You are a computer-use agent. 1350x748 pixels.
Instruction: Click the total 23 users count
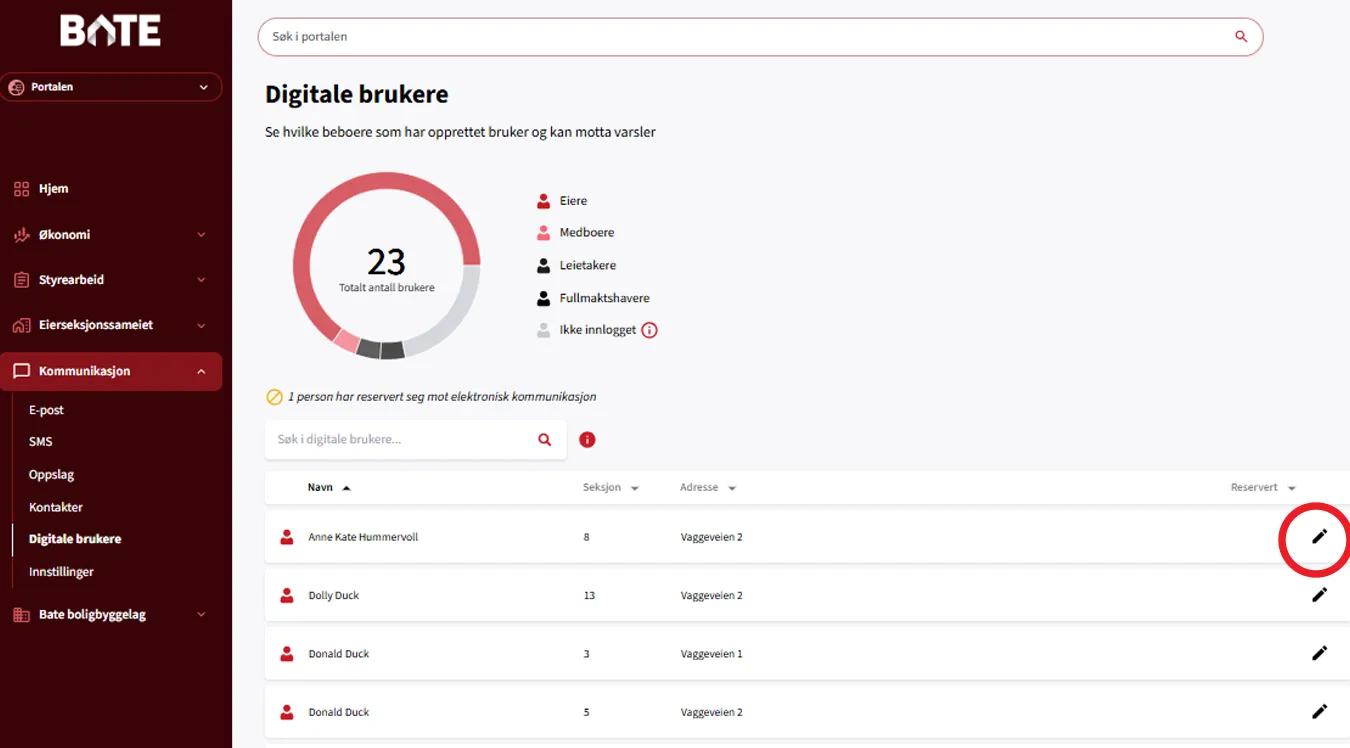(386, 262)
